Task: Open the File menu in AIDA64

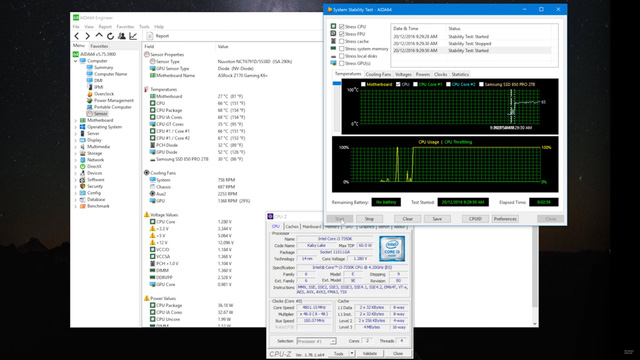Action: click(76, 27)
